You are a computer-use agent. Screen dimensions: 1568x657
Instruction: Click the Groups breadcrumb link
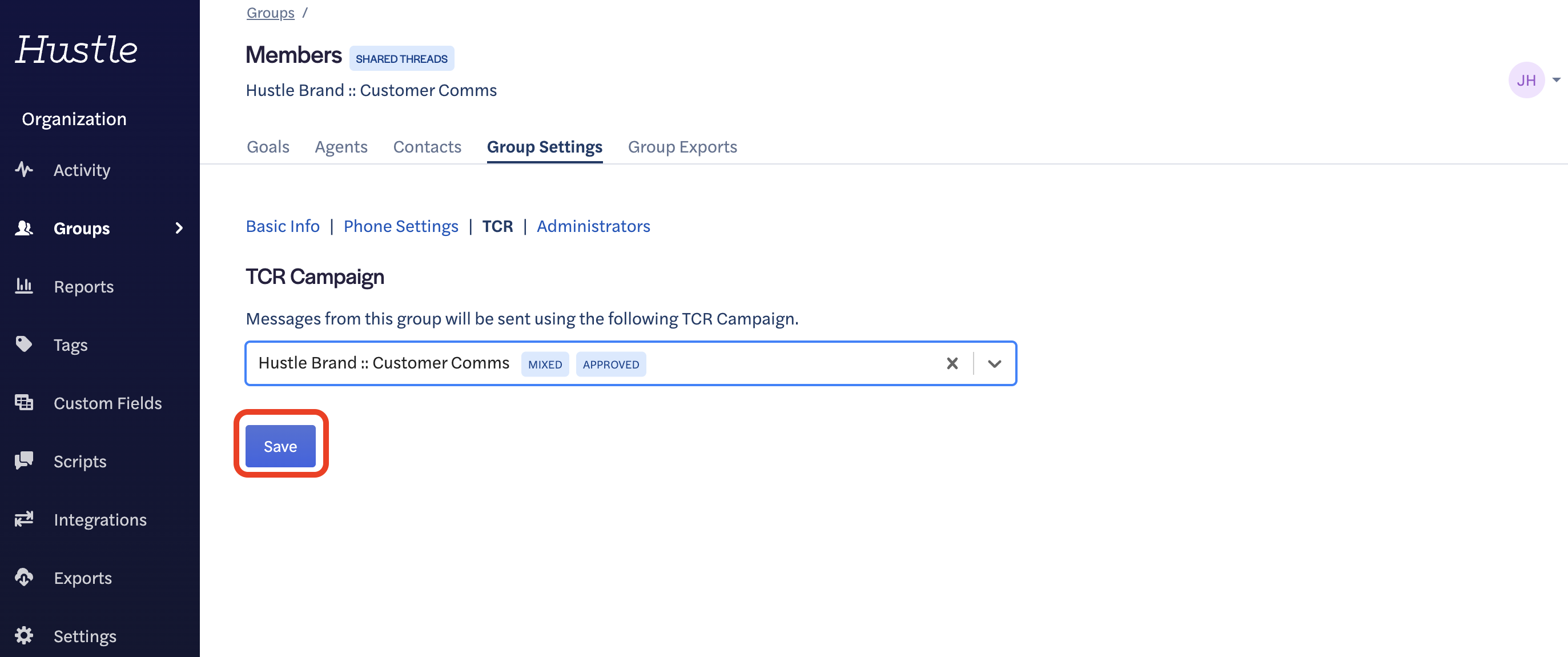tap(270, 12)
